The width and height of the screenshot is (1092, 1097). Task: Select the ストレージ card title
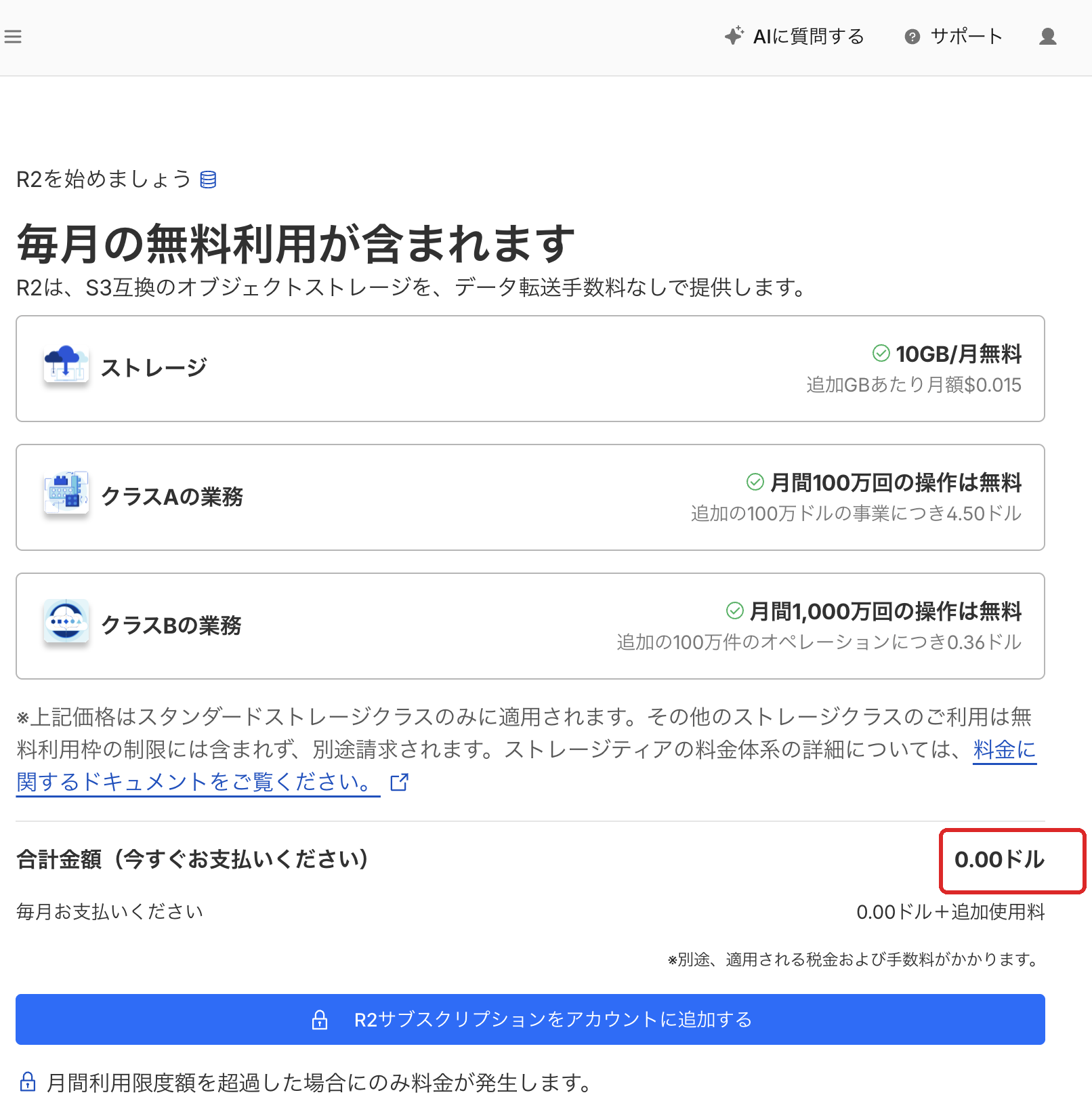(154, 368)
